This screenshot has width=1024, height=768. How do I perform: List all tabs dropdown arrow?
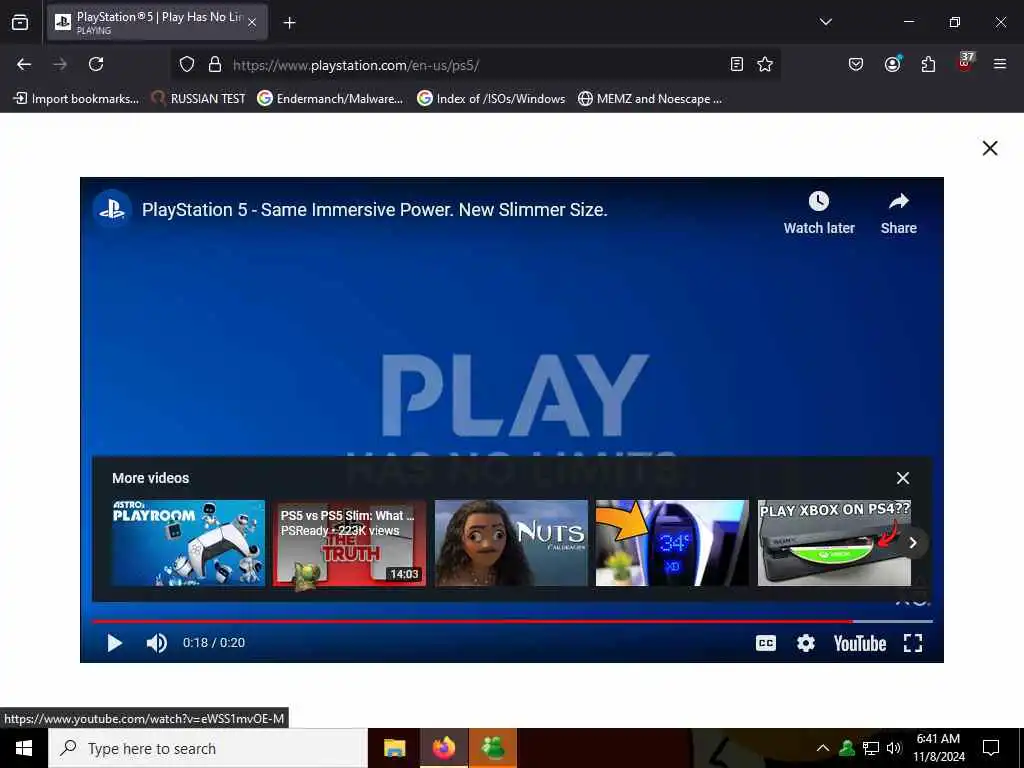click(825, 22)
